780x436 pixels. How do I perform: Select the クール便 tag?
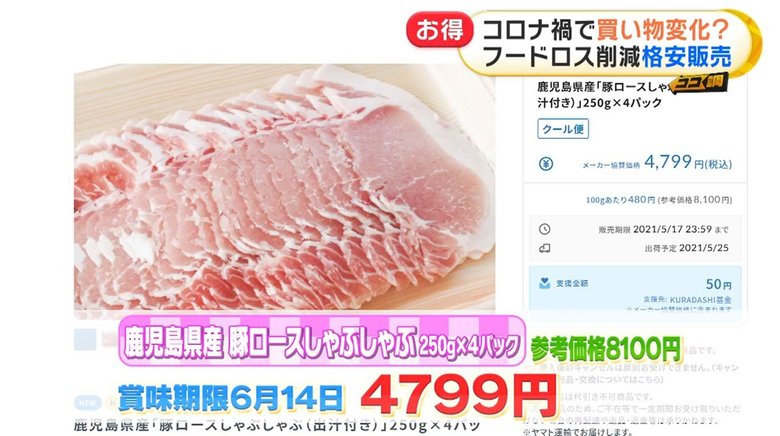click(563, 129)
